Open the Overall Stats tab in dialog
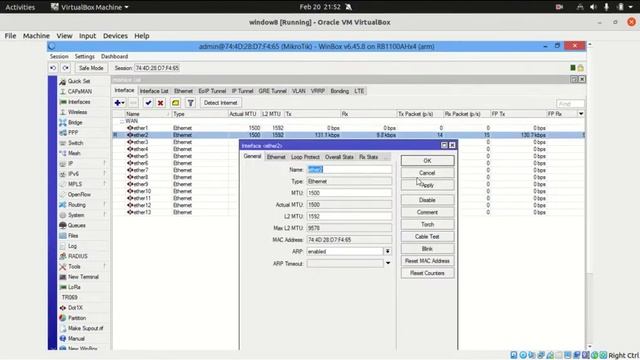Screen dimensions: 640x360 point(339,157)
